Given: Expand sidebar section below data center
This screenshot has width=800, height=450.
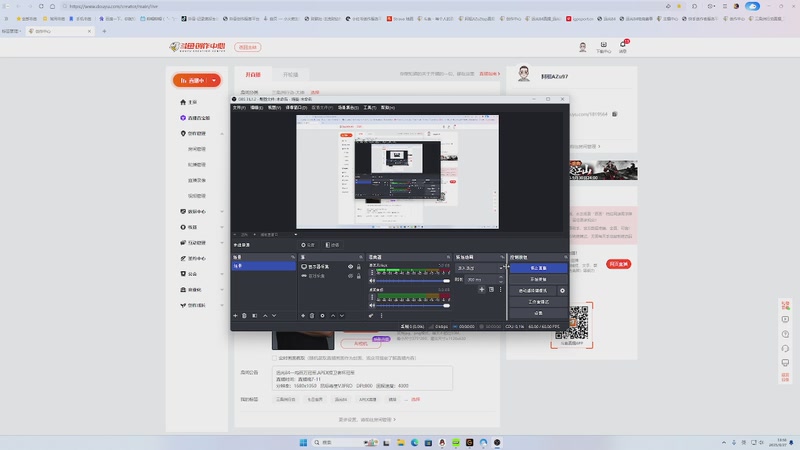Looking at the screenshot, I should pos(222,227).
